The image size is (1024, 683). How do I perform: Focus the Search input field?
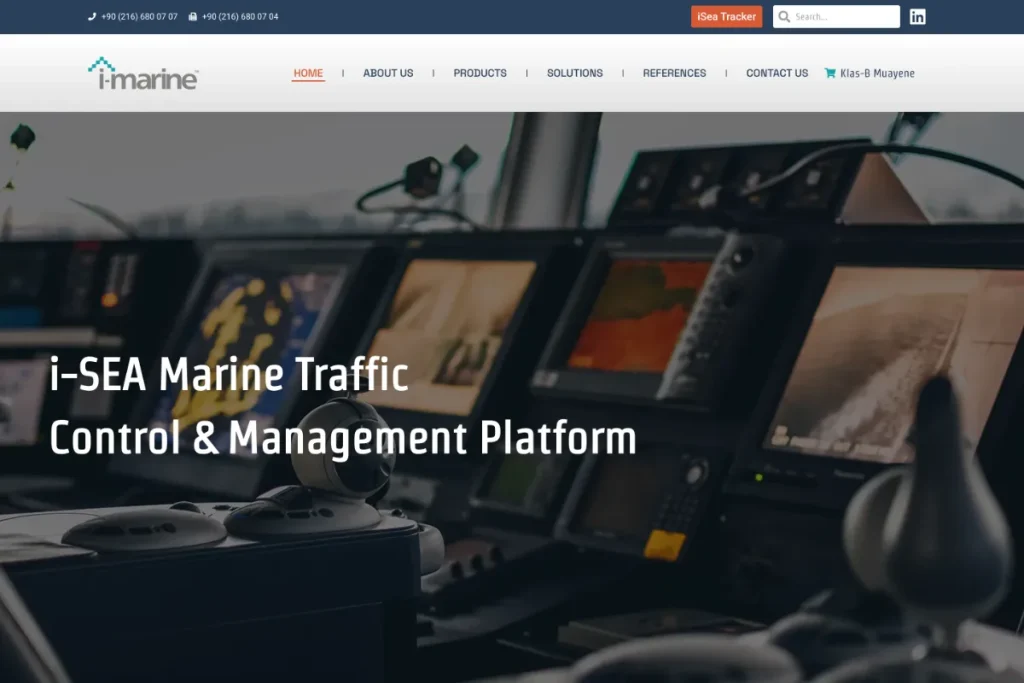click(844, 17)
